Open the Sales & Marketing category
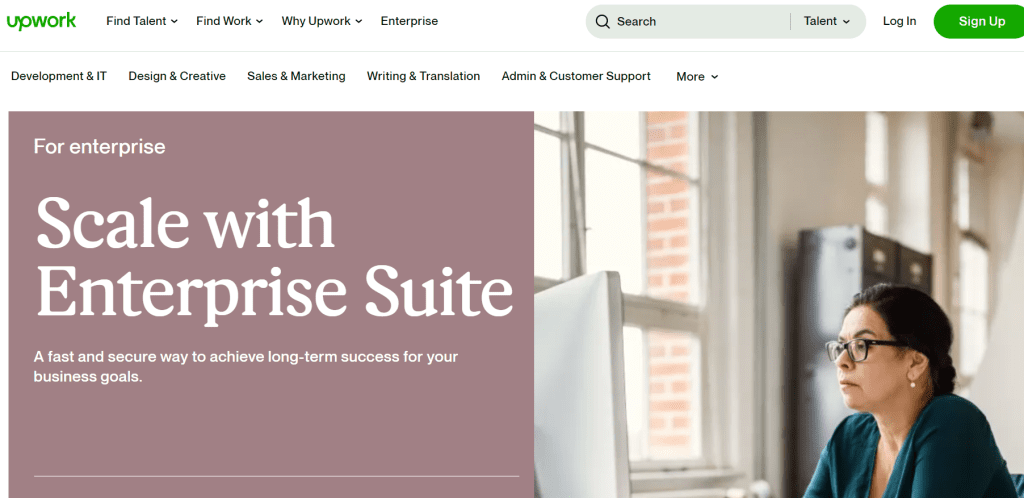This screenshot has width=1024, height=498. (x=296, y=76)
